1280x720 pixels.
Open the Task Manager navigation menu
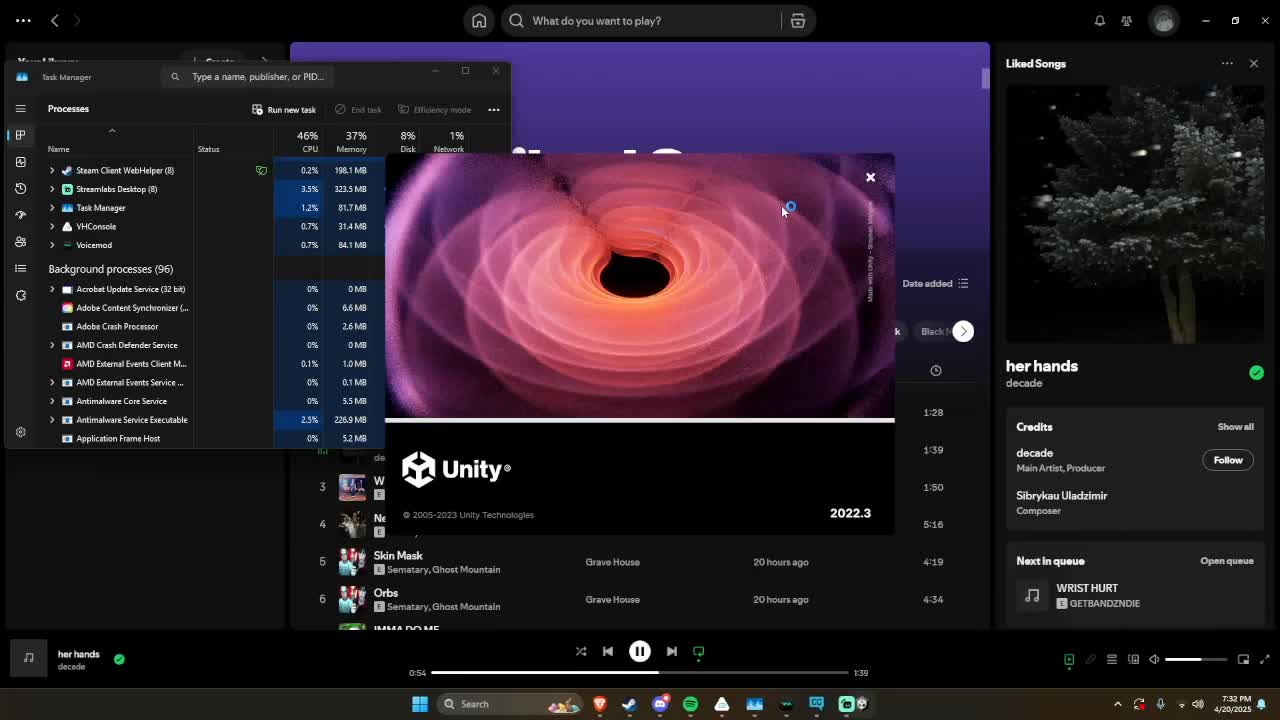point(20,108)
